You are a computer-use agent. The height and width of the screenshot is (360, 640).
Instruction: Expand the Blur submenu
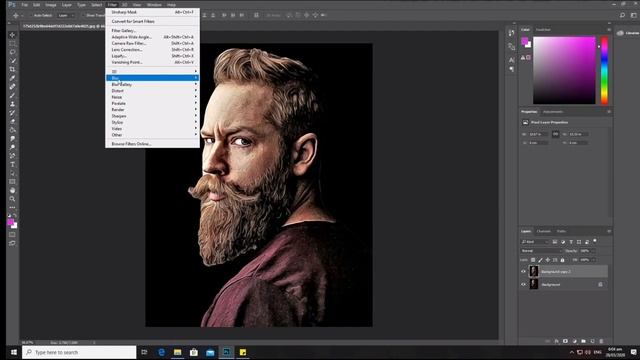point(152,78)
